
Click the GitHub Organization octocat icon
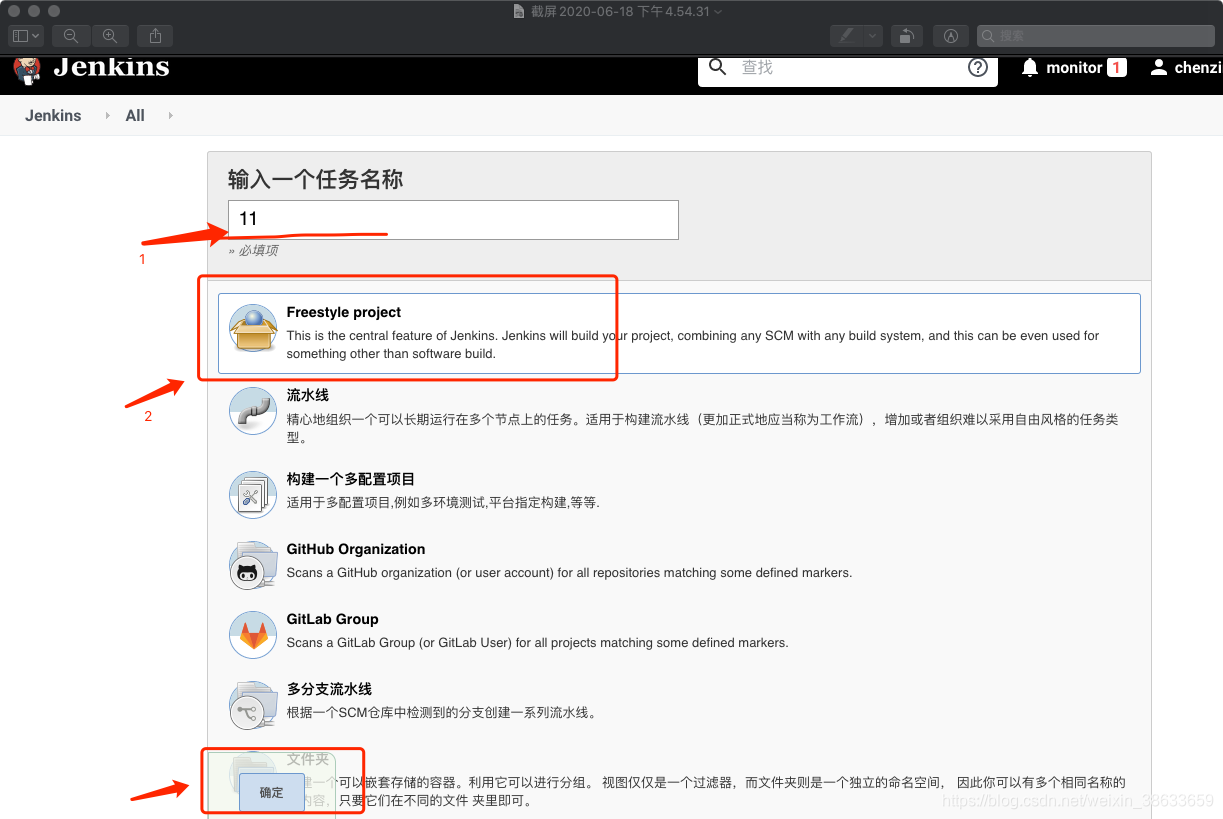click(253, 565)
